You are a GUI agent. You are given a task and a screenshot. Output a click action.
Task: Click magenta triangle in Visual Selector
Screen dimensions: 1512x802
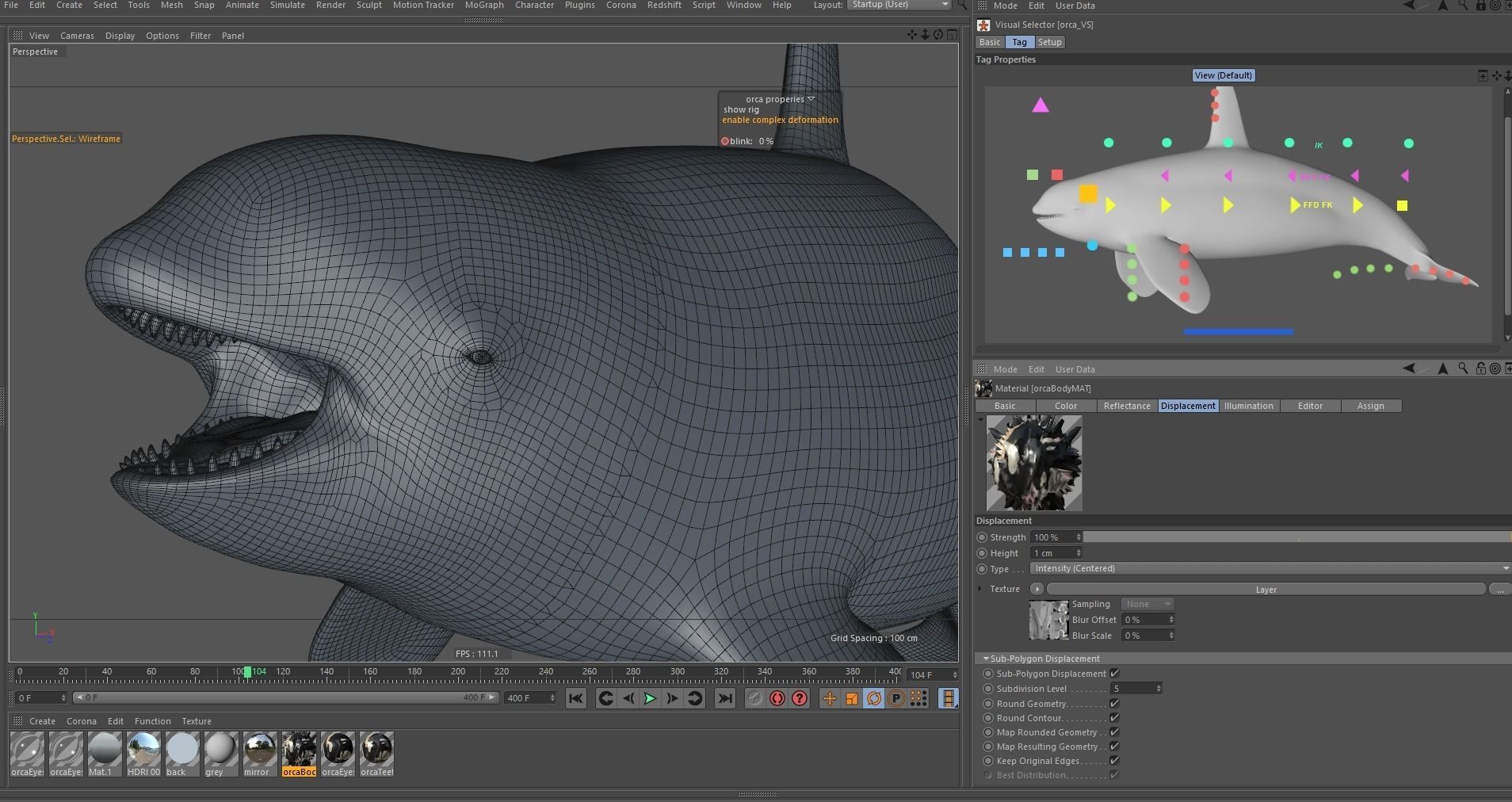click(x=1040, y=105)
